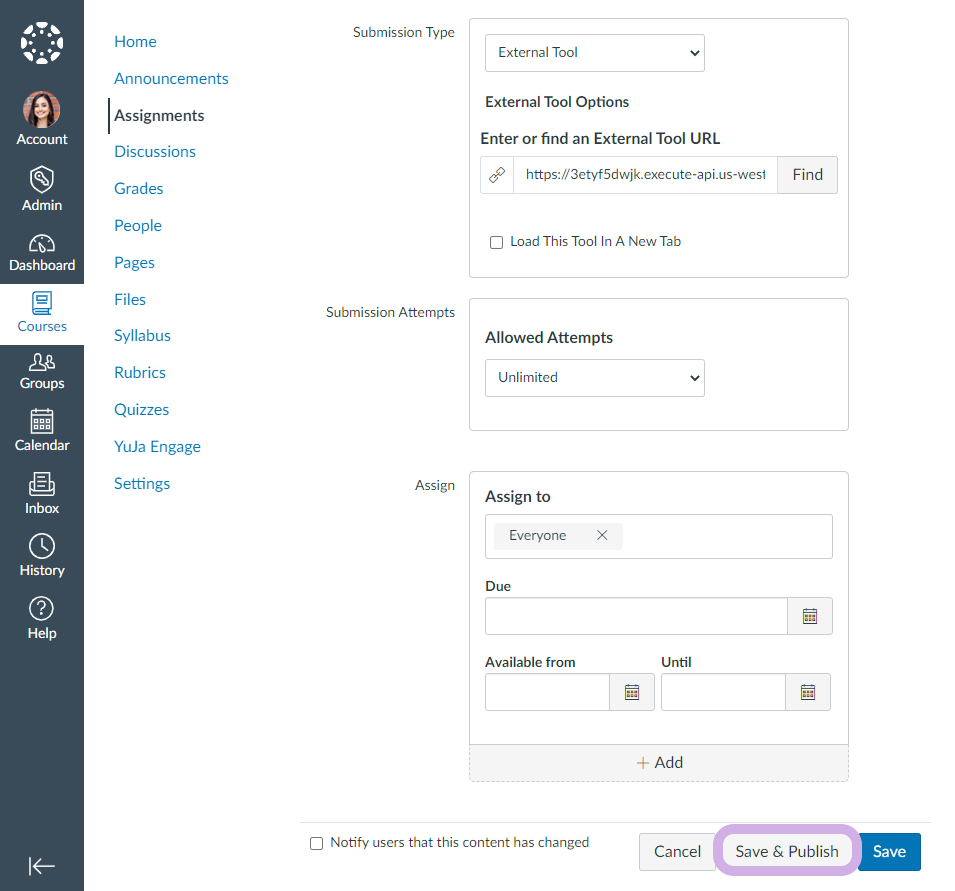The height and width of the screenshot is (891, 955).
Task: Open the Canvas logo home icon
Action: point(41,43)
